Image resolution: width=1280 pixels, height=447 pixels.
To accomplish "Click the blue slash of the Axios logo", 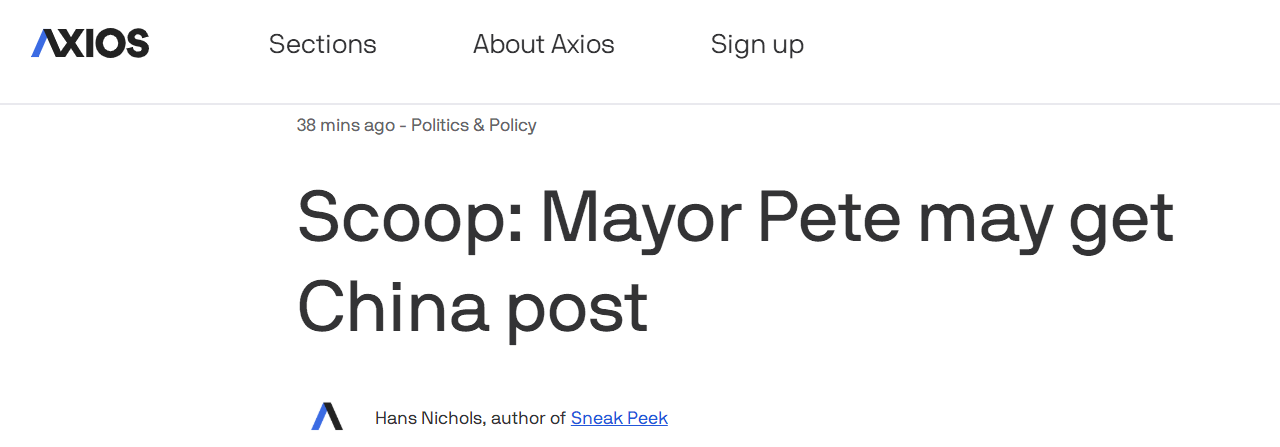I will point(42,43).
